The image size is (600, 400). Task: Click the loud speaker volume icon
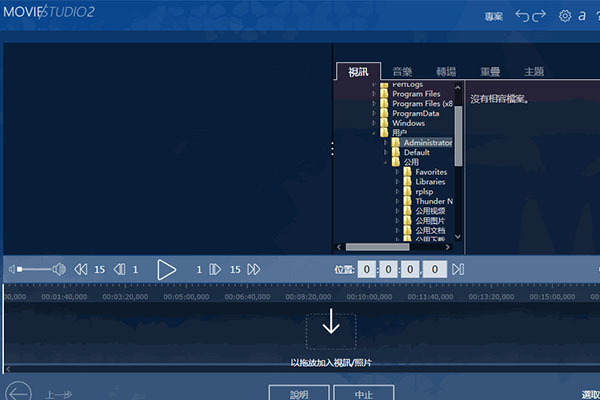pos(59,269)
